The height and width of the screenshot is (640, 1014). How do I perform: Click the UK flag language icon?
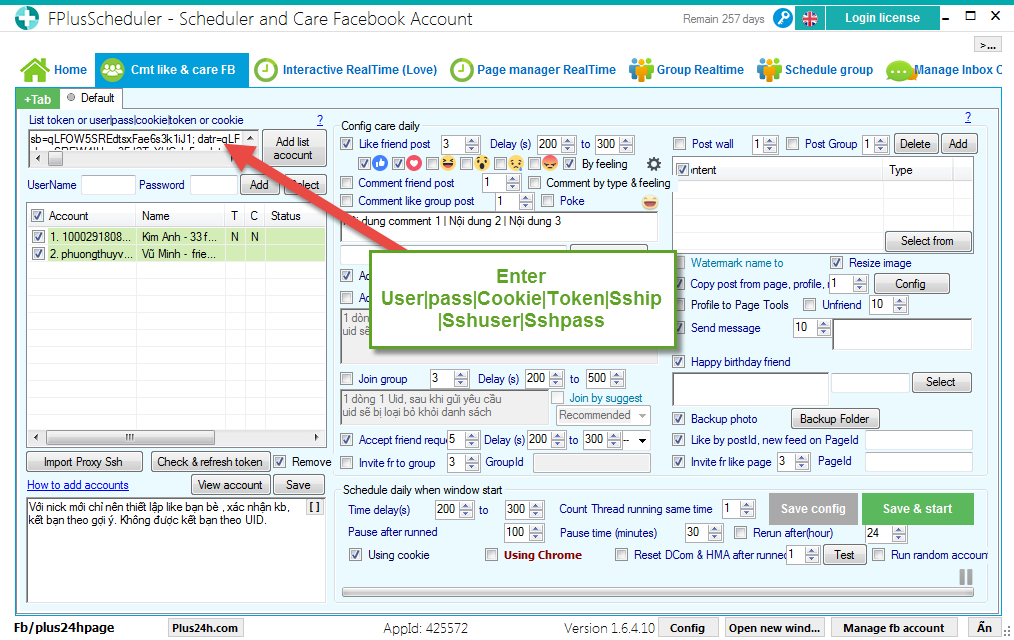[809, 18]
